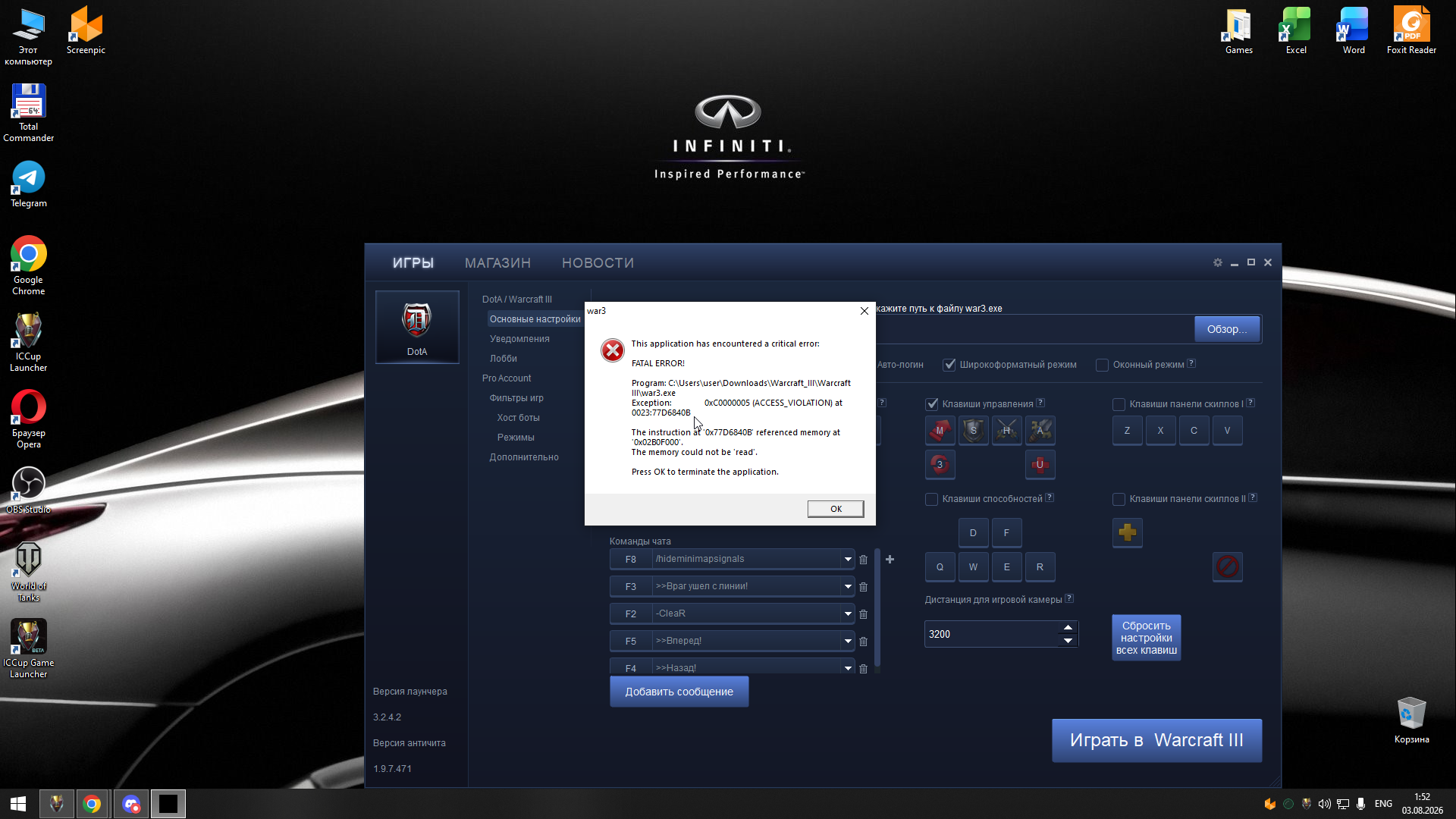Click the M move control key icon
1456x819 pixels.
pyautogui.click(x=940, y=431)
